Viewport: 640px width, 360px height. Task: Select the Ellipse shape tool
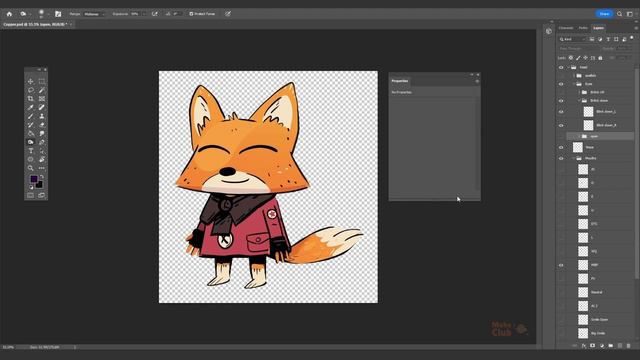(31, 159)
